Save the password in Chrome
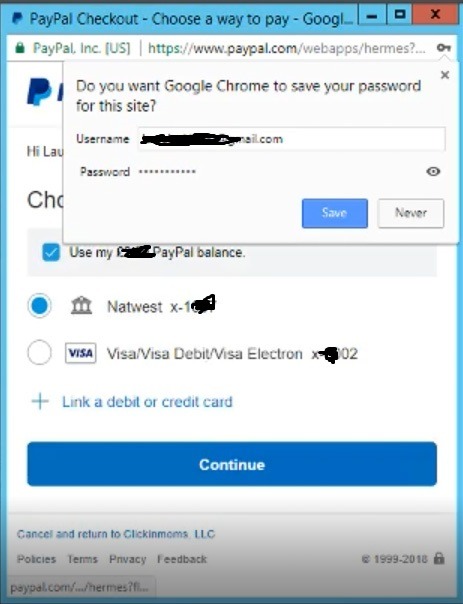Viewport: 463px width, 604px height. point(335,213)
